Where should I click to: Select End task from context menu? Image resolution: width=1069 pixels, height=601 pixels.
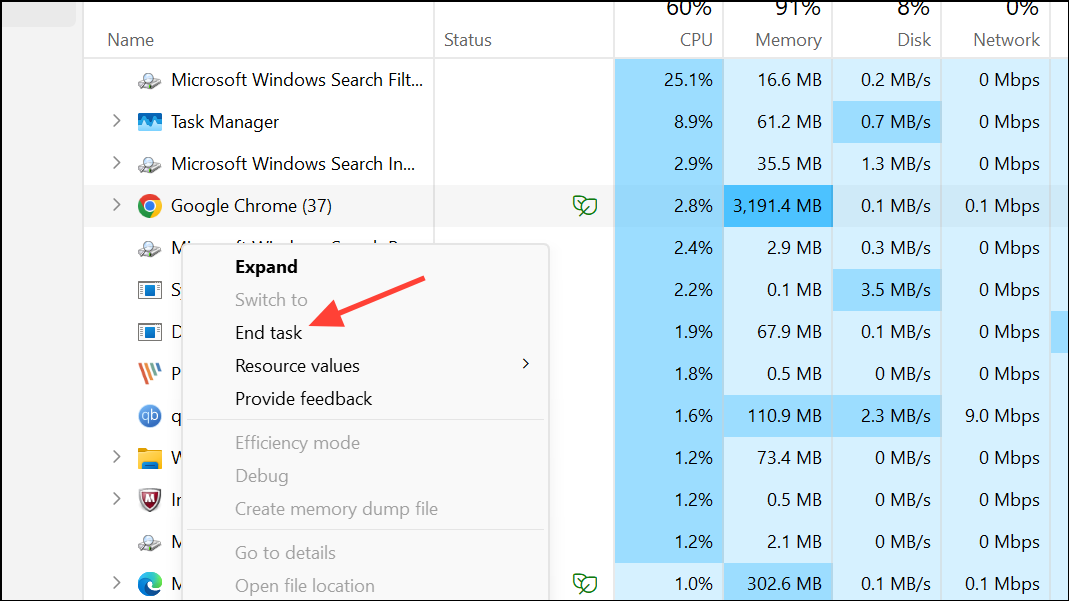pos(268,332)
